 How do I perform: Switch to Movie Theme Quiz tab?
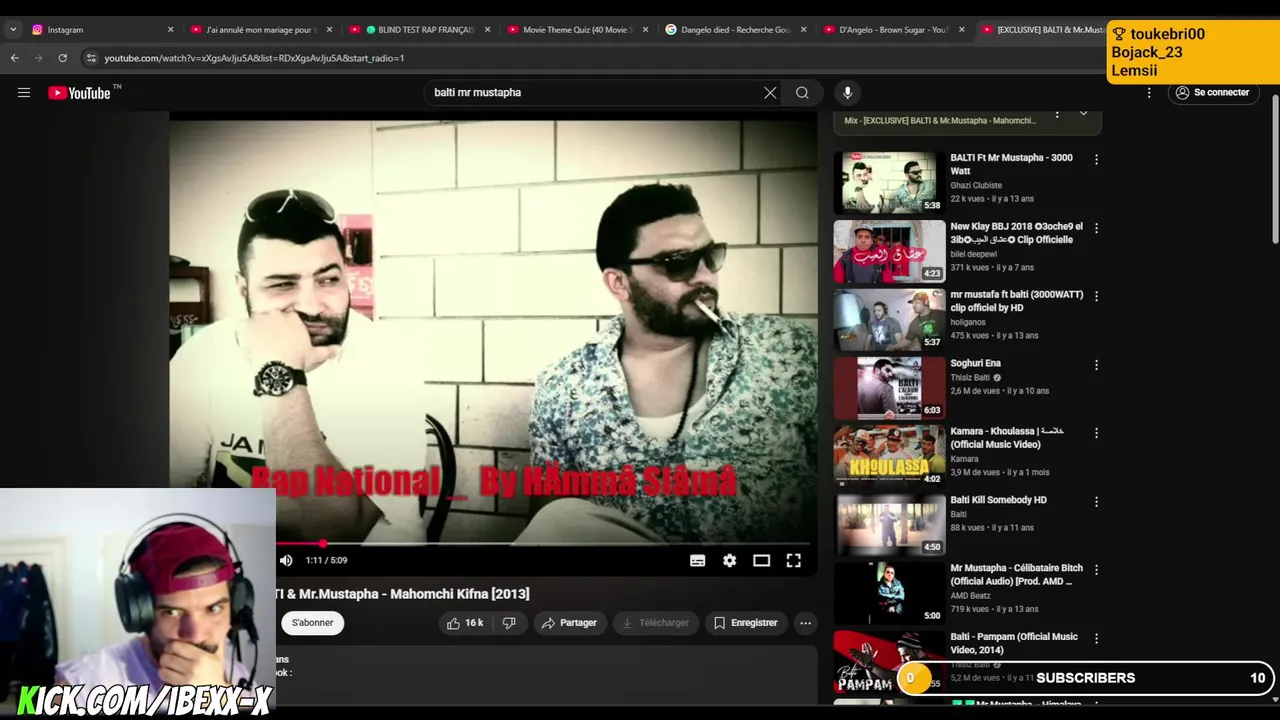578,30
